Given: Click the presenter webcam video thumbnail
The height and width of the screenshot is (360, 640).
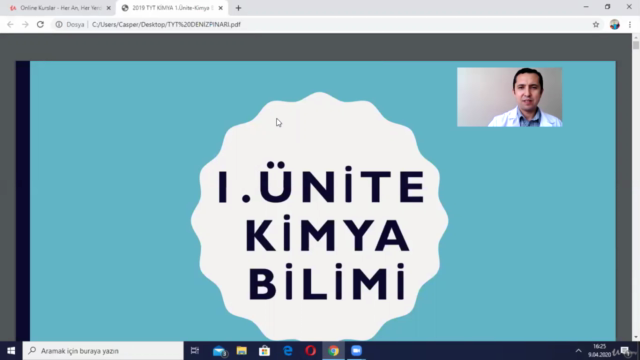Looking at the screenshot, I should coord(509,97).
